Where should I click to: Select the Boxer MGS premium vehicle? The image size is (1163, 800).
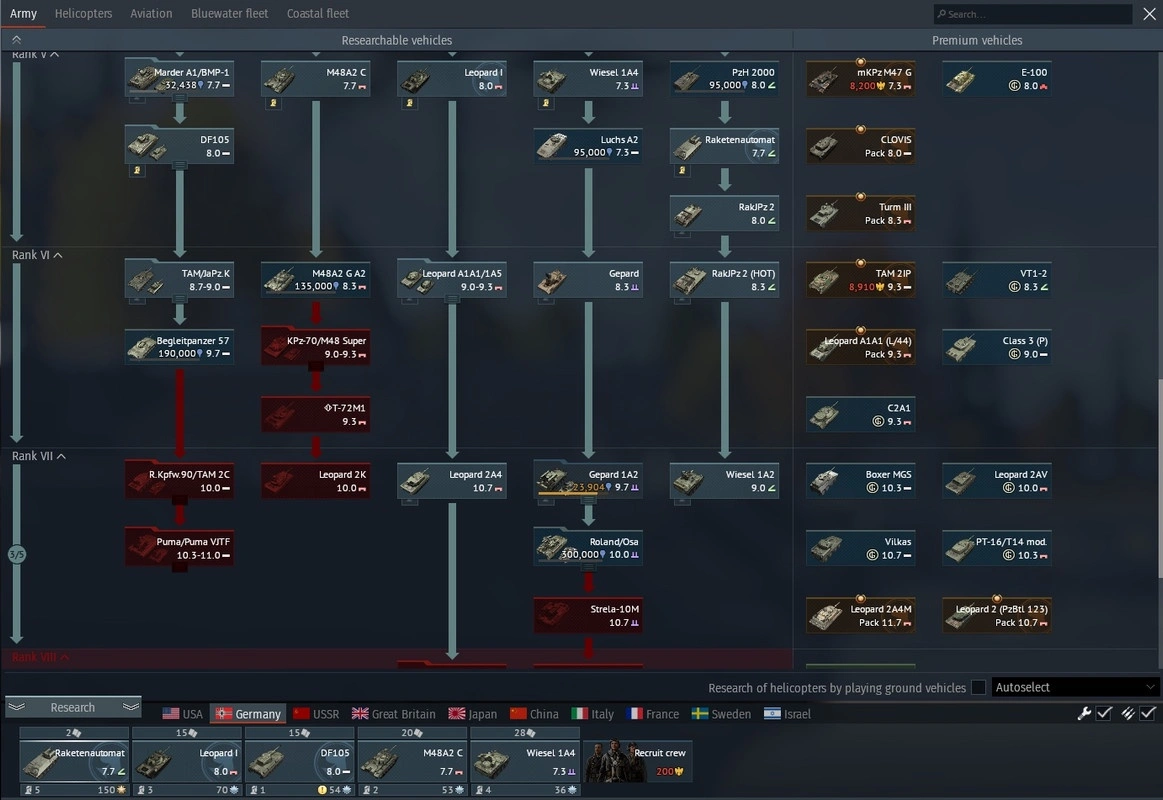[x=860, y=481]
